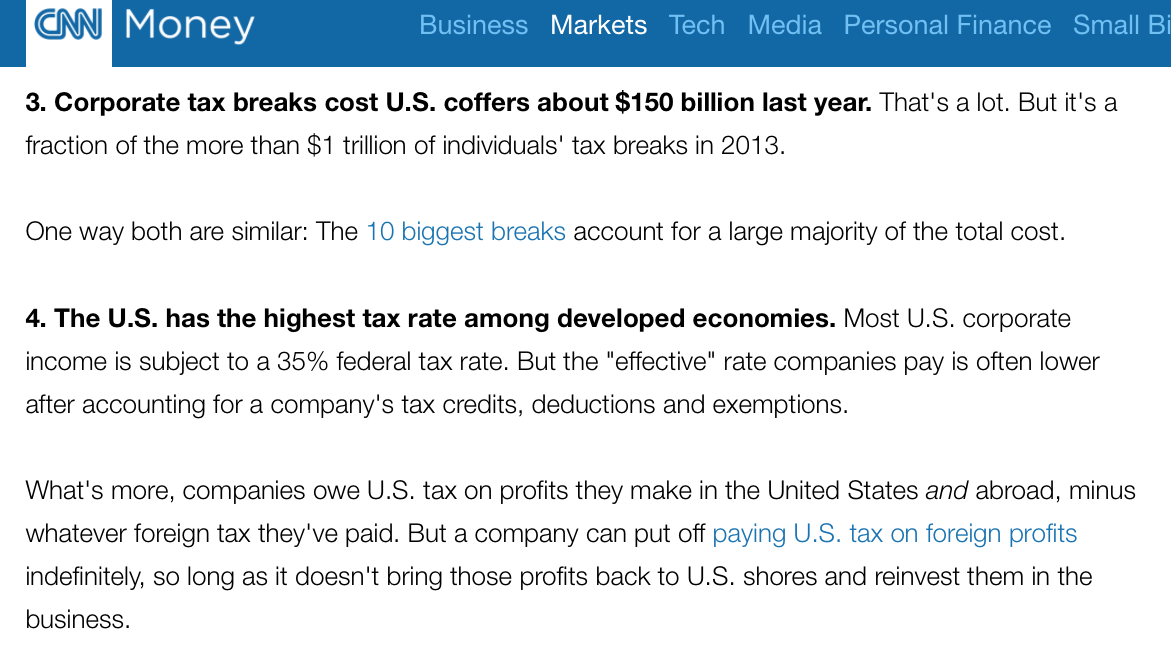Click the italicized word "and"
This screenshot has width=1171, height=657.
pyautogui.click(x=946, y=491)
